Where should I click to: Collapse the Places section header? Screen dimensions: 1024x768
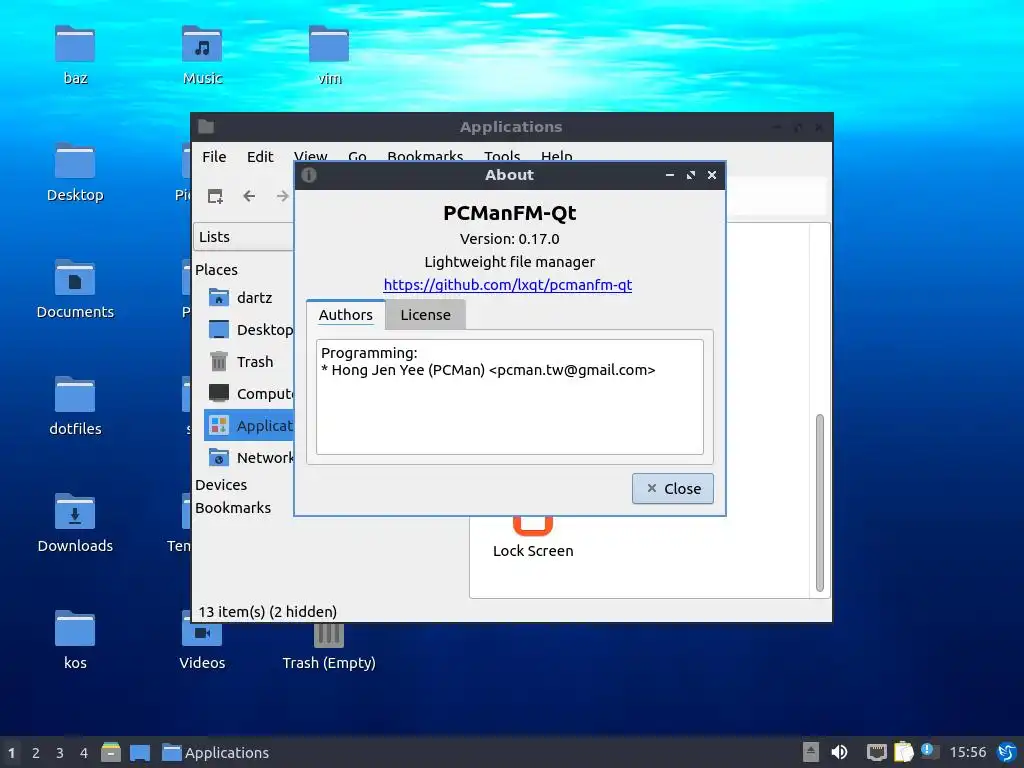pyautogui.click(x=216, y=270)
